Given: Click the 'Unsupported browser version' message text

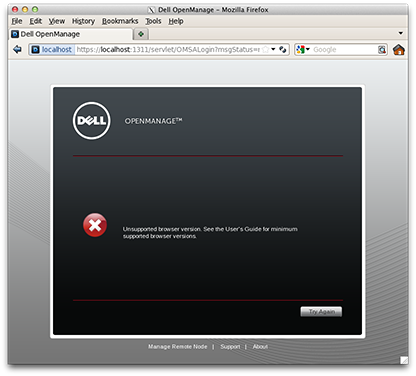Looking at the screenshot, I should pos(210,233).
